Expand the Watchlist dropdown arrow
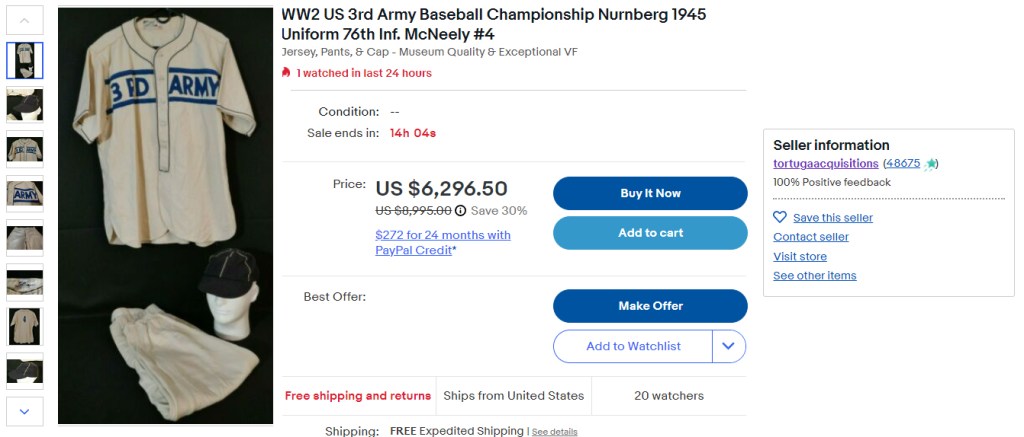 (x=728, y=346)
